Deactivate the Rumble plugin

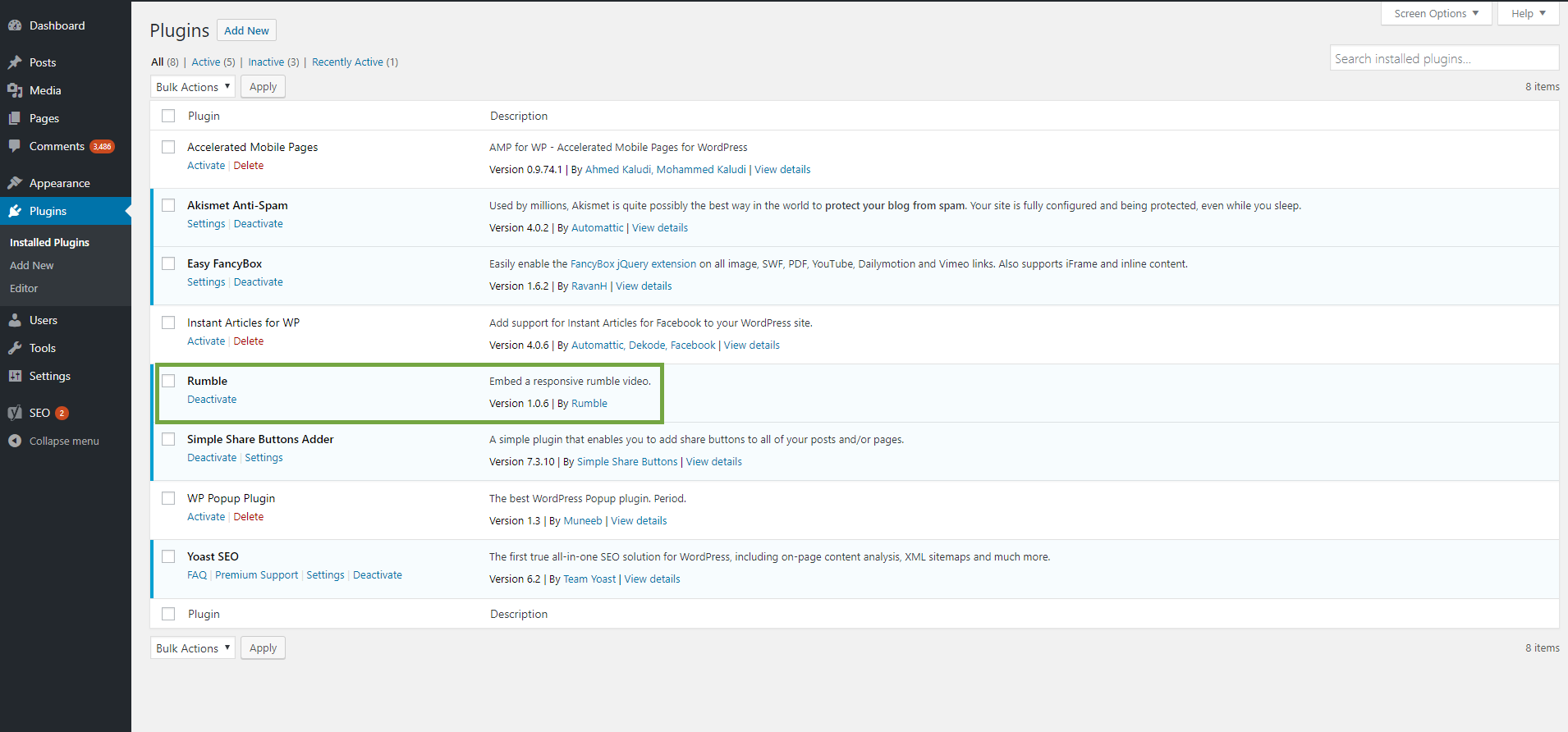(212, 399)
